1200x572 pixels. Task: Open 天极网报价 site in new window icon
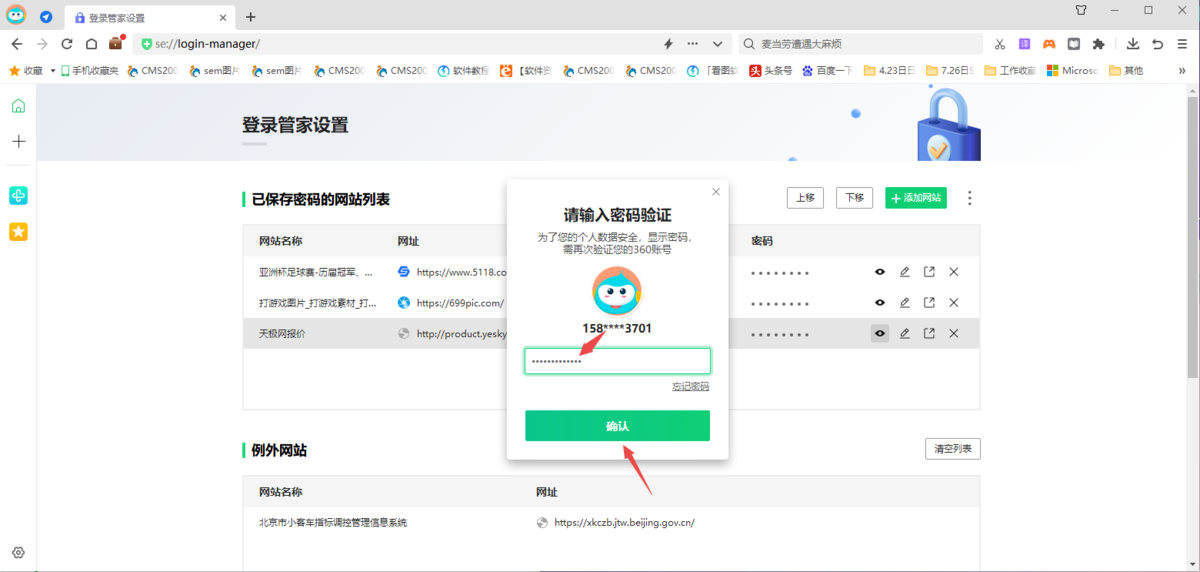pos(929,334)
